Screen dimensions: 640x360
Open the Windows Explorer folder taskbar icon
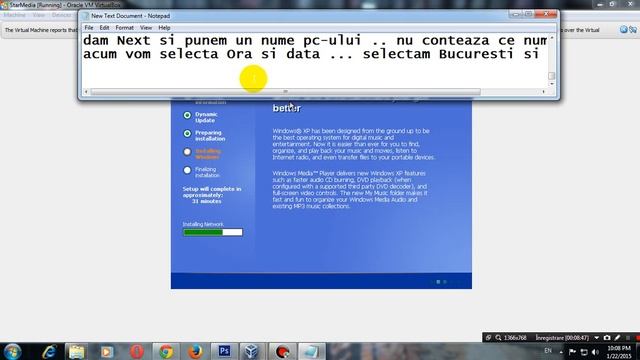(x=76, y=351)
